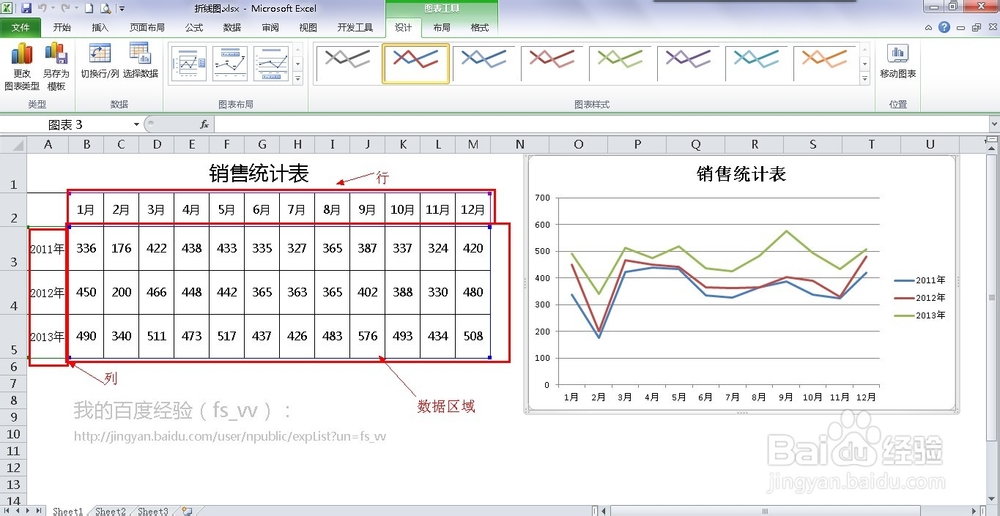This screenshot has height=516, width=1000.
Task: Open Excel Help with the blue question mark
Action: pos(945,27)
